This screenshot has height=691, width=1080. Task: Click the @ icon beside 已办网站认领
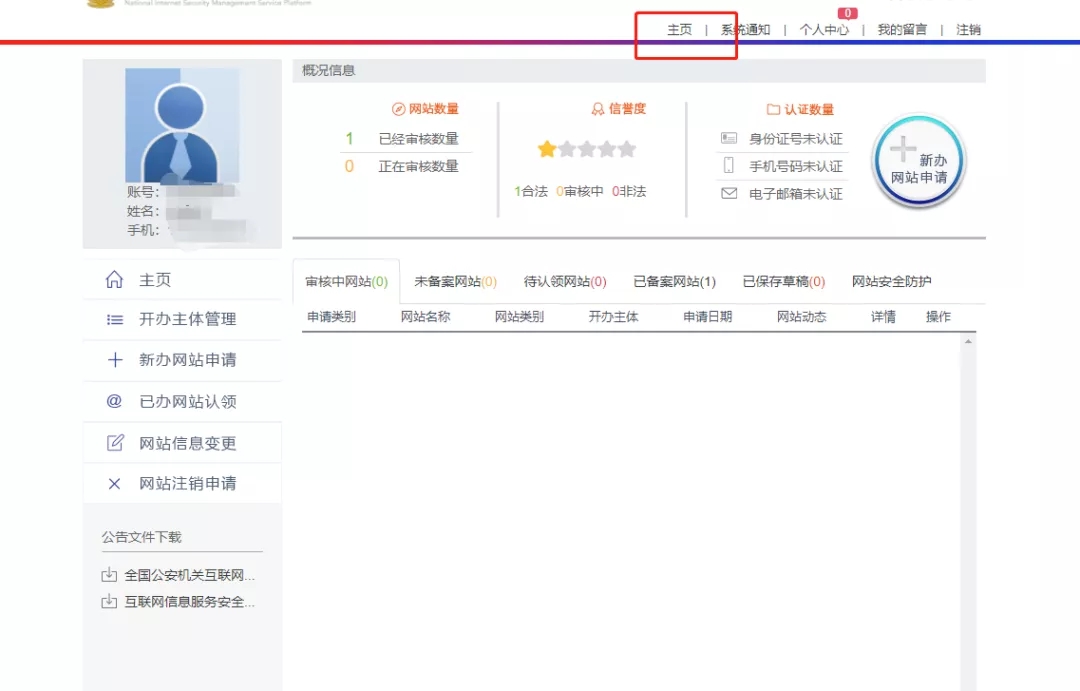coord(114,402)
